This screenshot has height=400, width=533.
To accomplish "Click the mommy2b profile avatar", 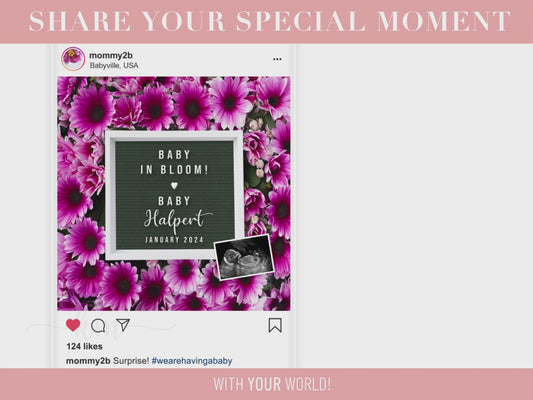I will [73, 59].
